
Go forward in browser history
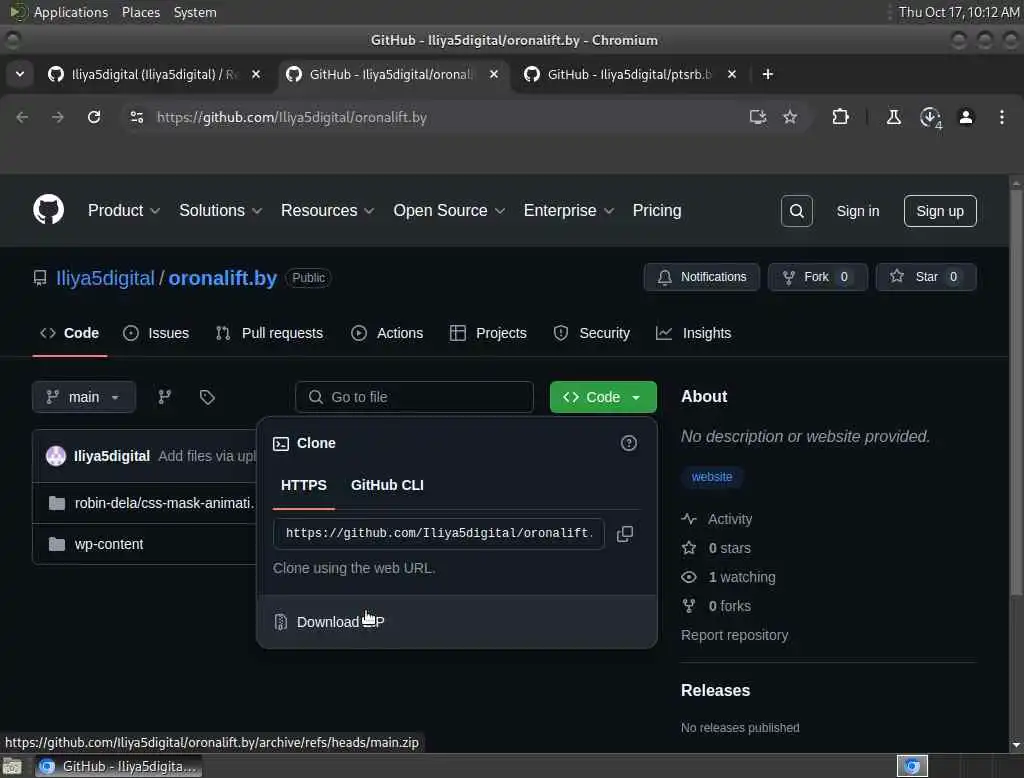pyautogui.click(x=58, y=117)
